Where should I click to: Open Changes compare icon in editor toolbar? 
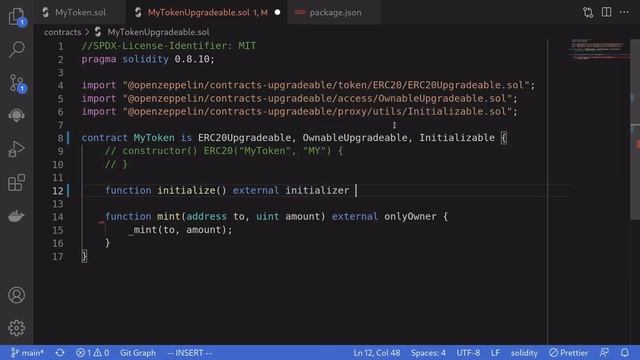click(588, 12)
